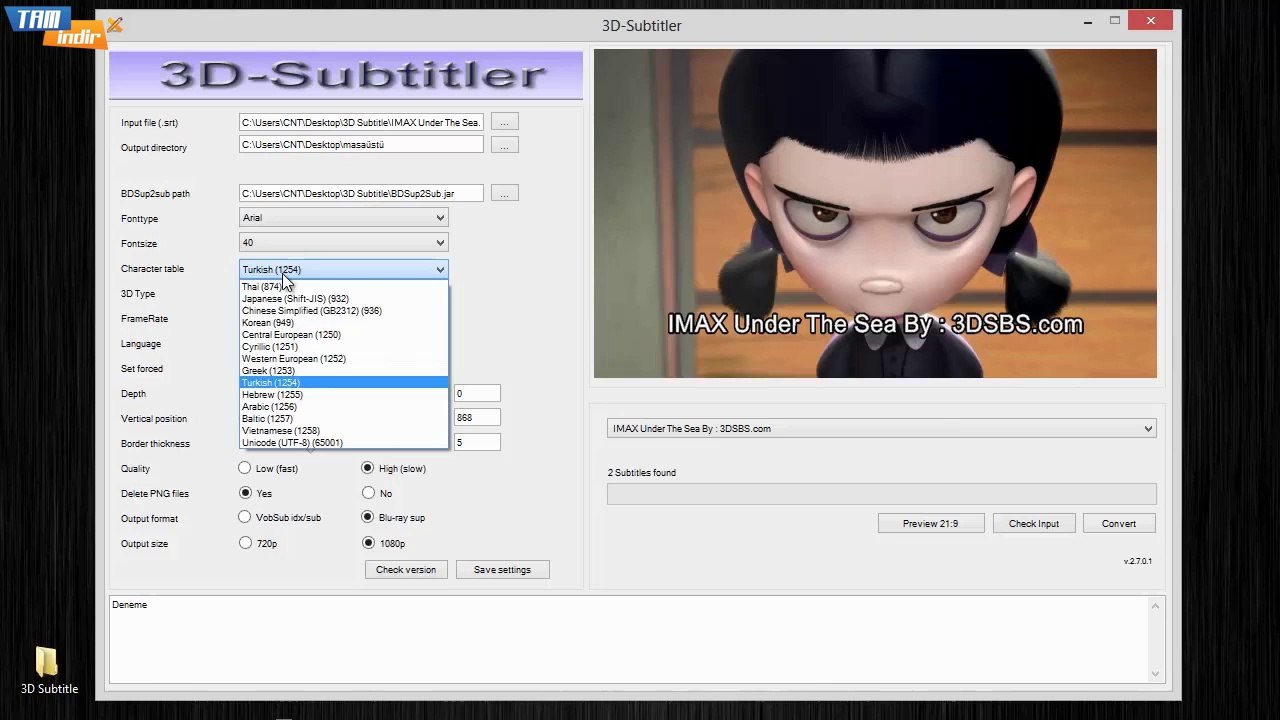Choose Japanese (Shift-JIS) (932) from list
This screenshot has width=1280, height=720.
[344, 299]
